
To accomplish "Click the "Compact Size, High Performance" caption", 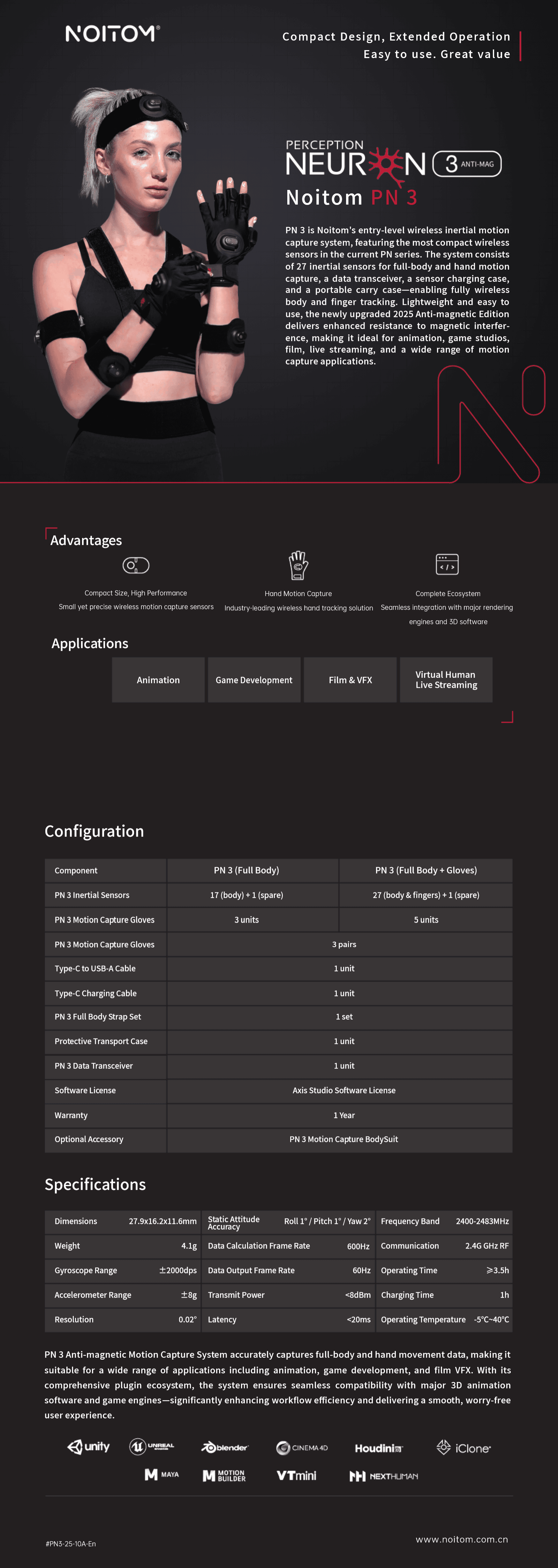I will 136,593.
